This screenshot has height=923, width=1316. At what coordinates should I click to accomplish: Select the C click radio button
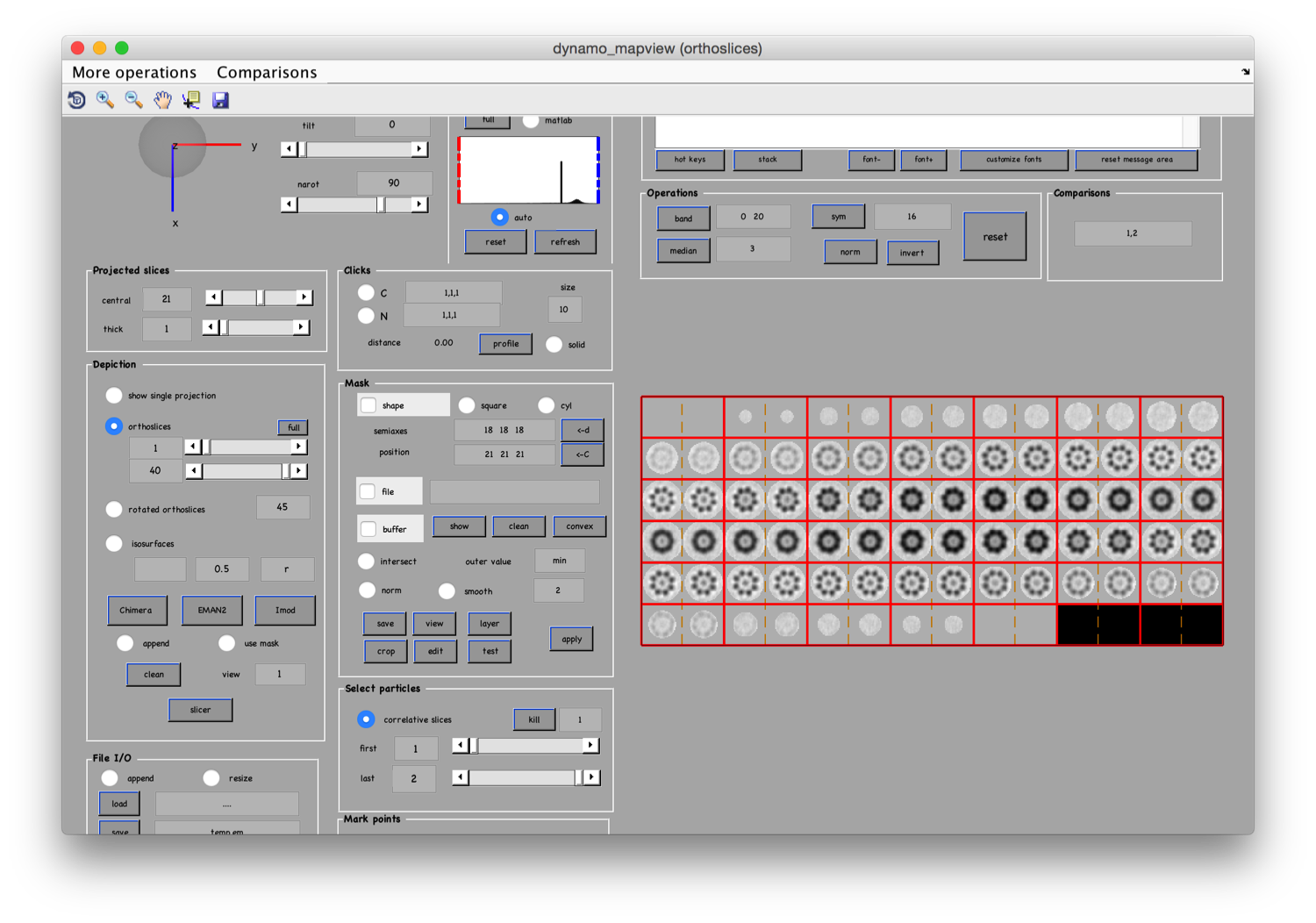click(x=367, y=292)
